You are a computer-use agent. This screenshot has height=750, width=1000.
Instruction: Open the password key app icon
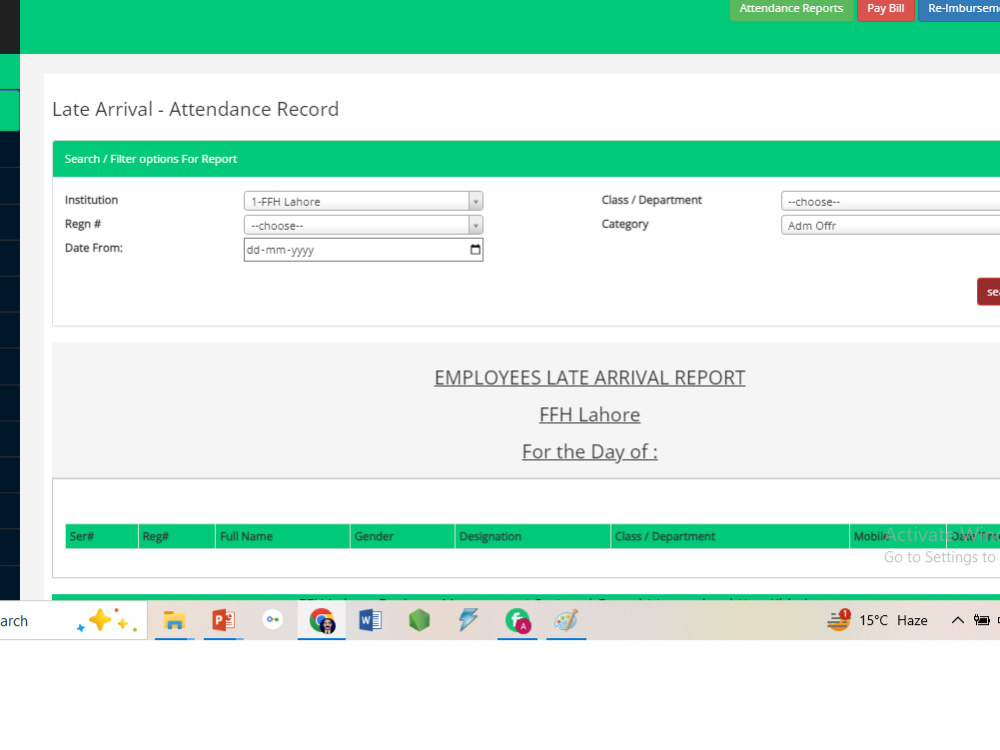pos(272,620)
